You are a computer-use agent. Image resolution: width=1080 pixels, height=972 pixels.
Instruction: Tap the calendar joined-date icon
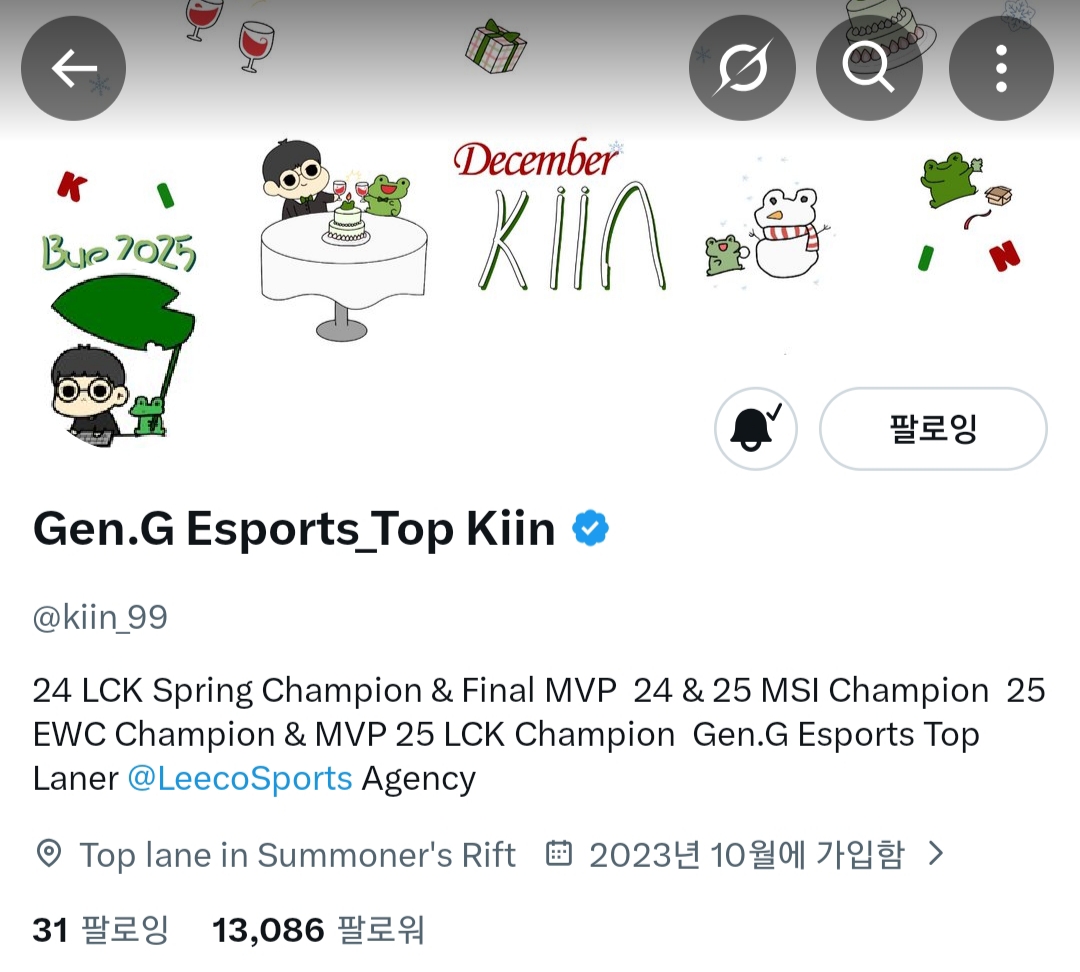point(559,853)
